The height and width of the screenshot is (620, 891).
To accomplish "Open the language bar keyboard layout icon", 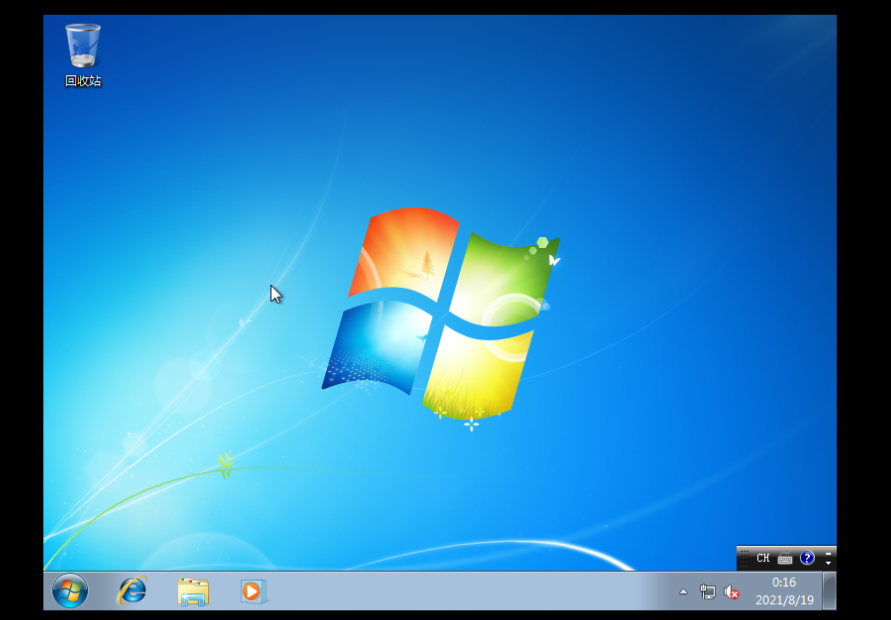I will coord(785,559).
